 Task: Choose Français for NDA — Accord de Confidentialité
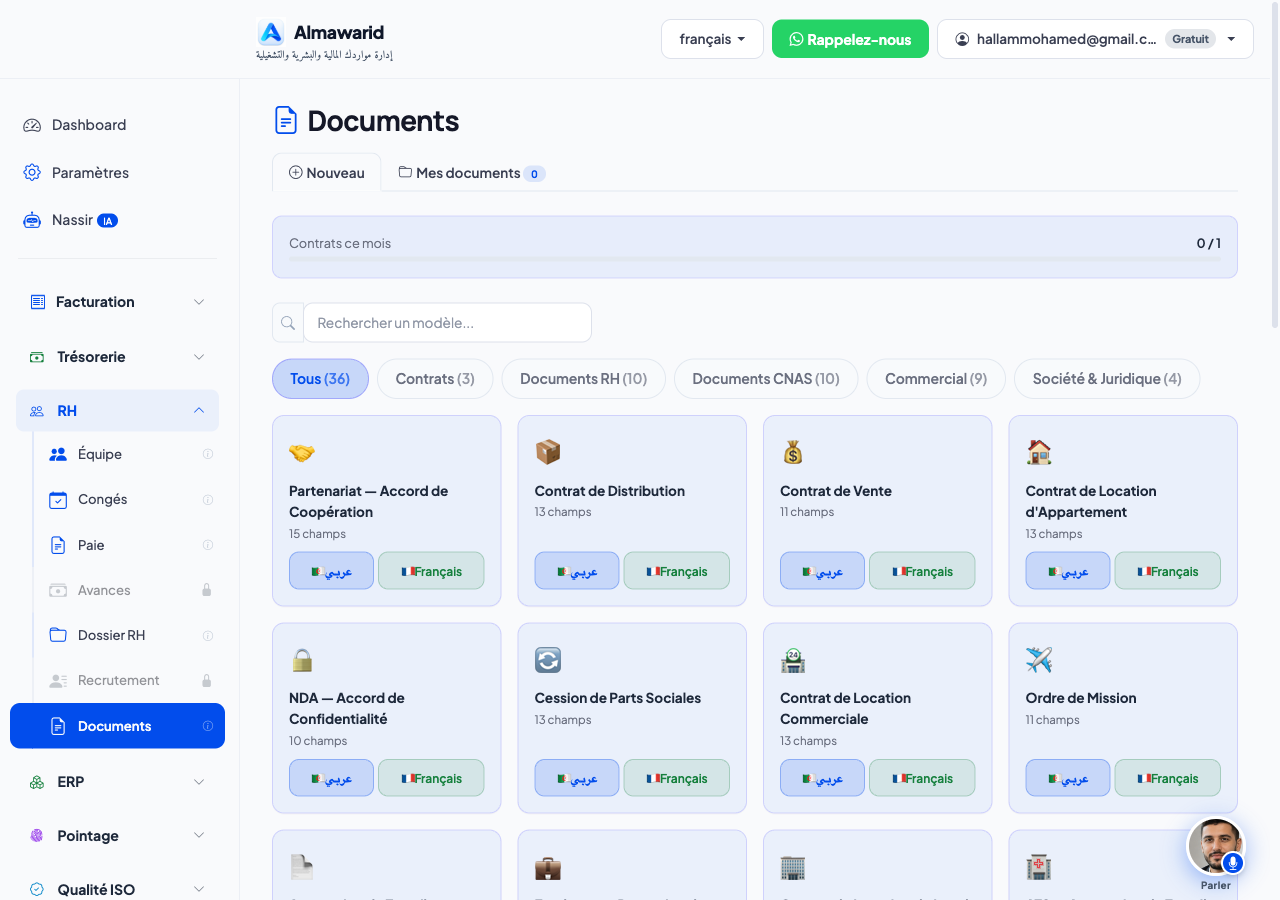431,778
